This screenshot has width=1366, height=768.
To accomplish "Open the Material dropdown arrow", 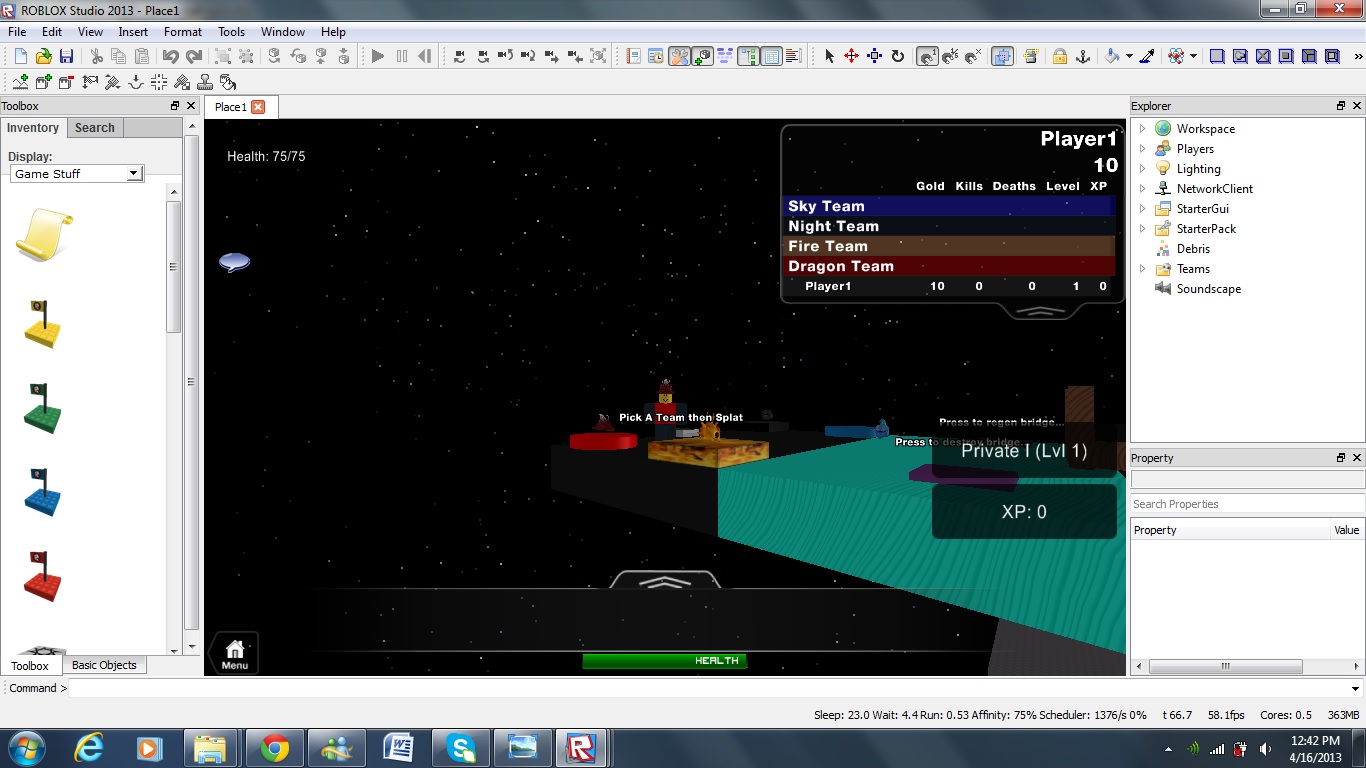I will [x=1194, y=56].
